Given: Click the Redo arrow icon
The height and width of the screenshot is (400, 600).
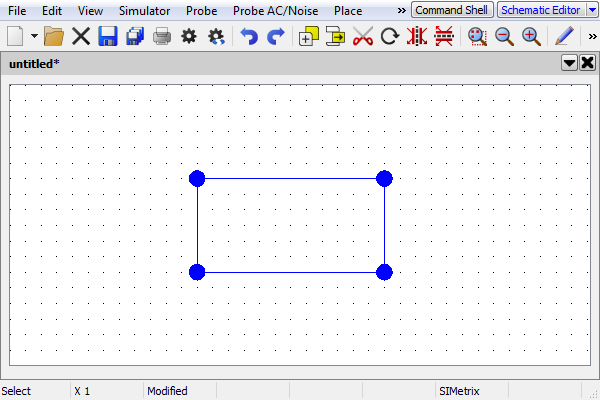Looking at the screenshot, I should 276,37.
